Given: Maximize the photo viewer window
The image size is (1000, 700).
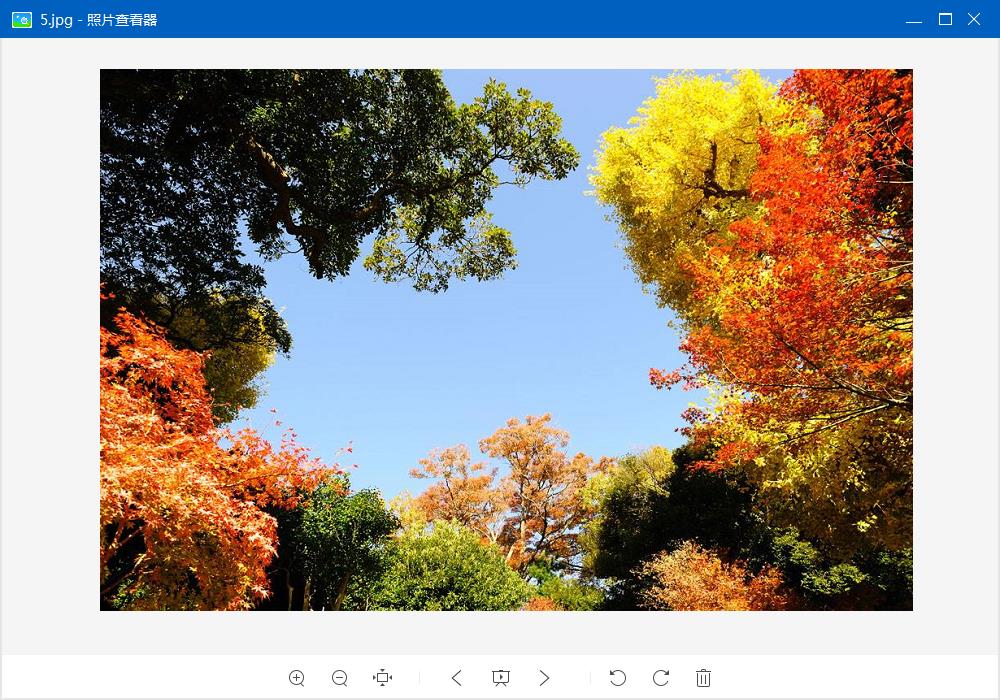Looking at the screenshot, I should point(945,19).
